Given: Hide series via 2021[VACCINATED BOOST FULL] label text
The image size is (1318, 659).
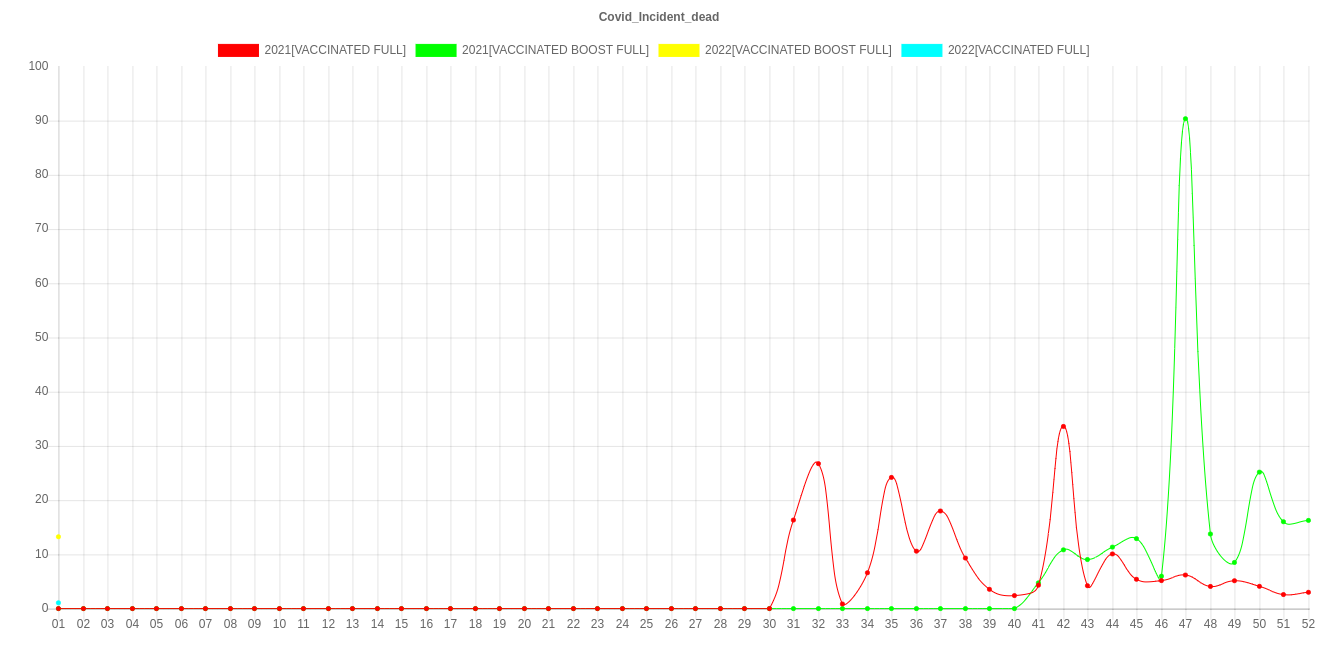Looking at the screenshot, I should coord(555,50).
